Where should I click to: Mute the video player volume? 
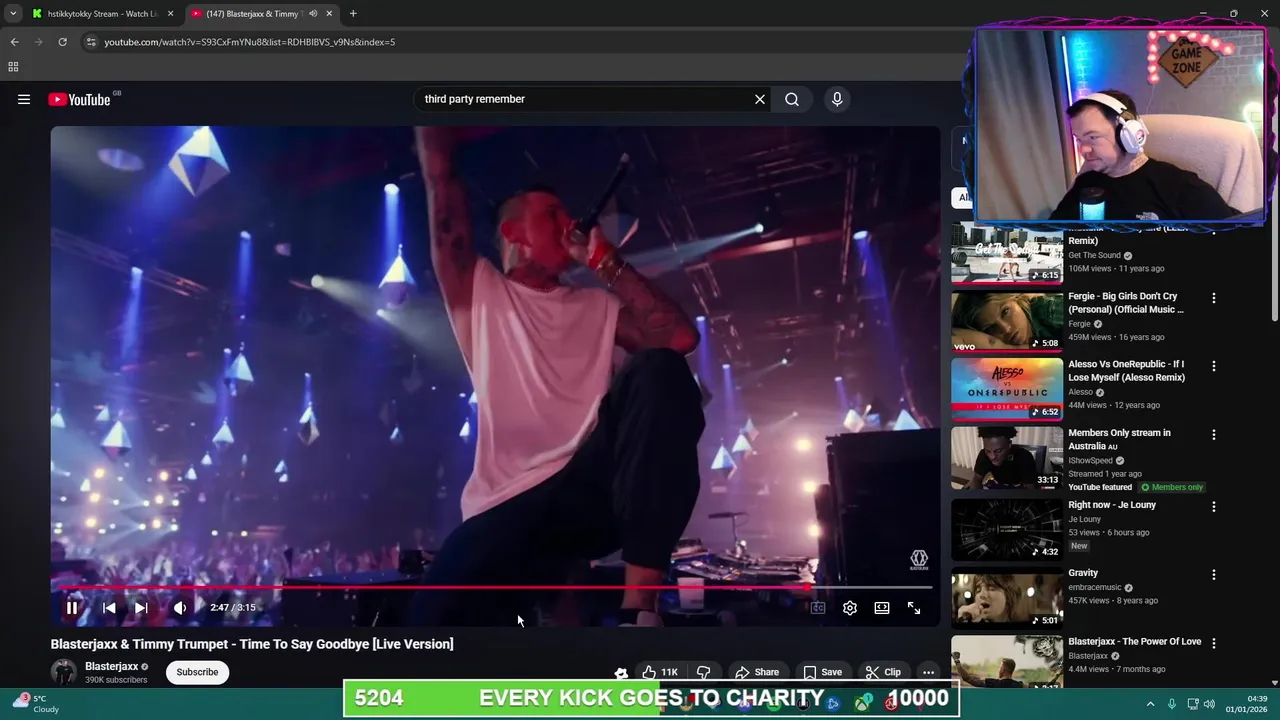point(180,608)
